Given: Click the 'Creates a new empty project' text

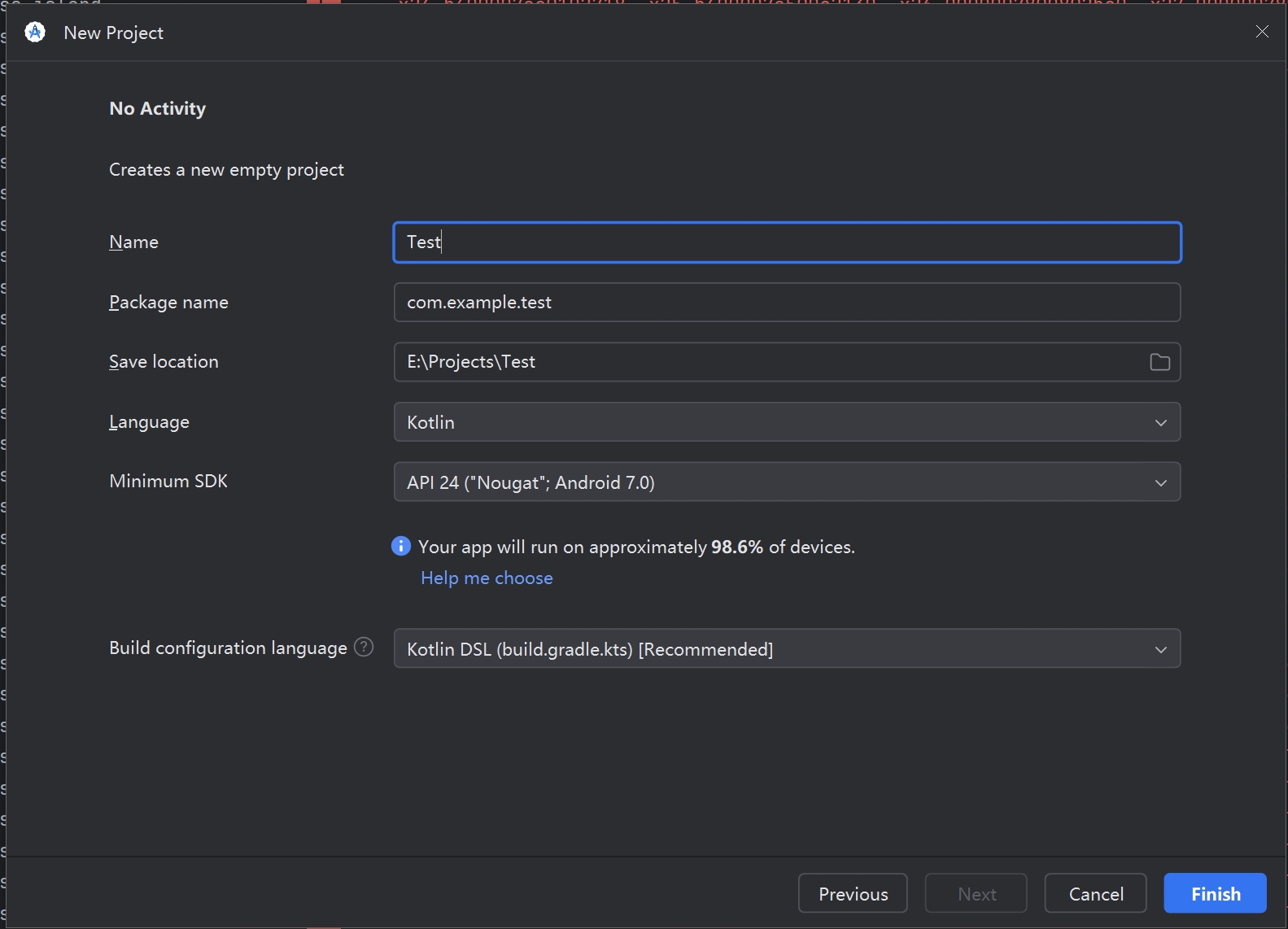Looking at the screenshot, I should [226, 170].
